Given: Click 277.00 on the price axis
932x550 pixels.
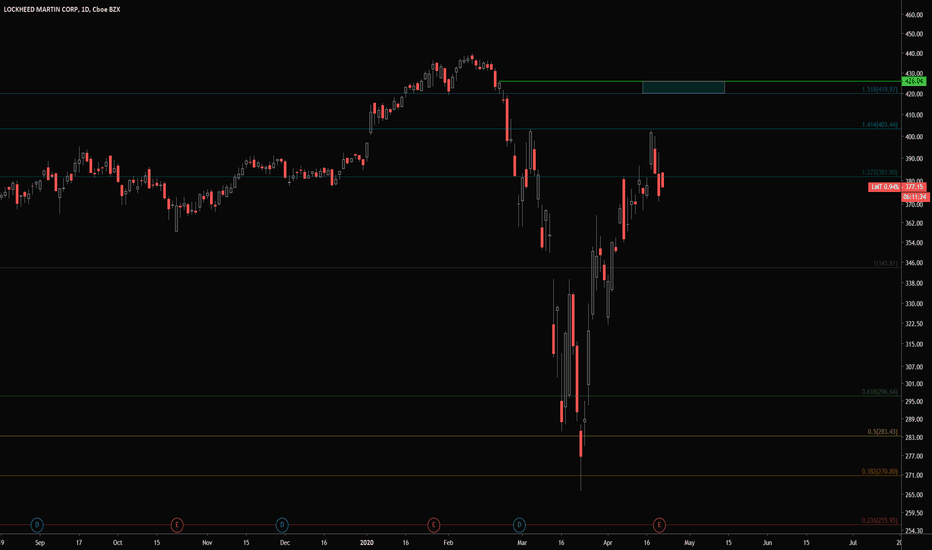Looking at the screenshot, I should pos(914,456).
